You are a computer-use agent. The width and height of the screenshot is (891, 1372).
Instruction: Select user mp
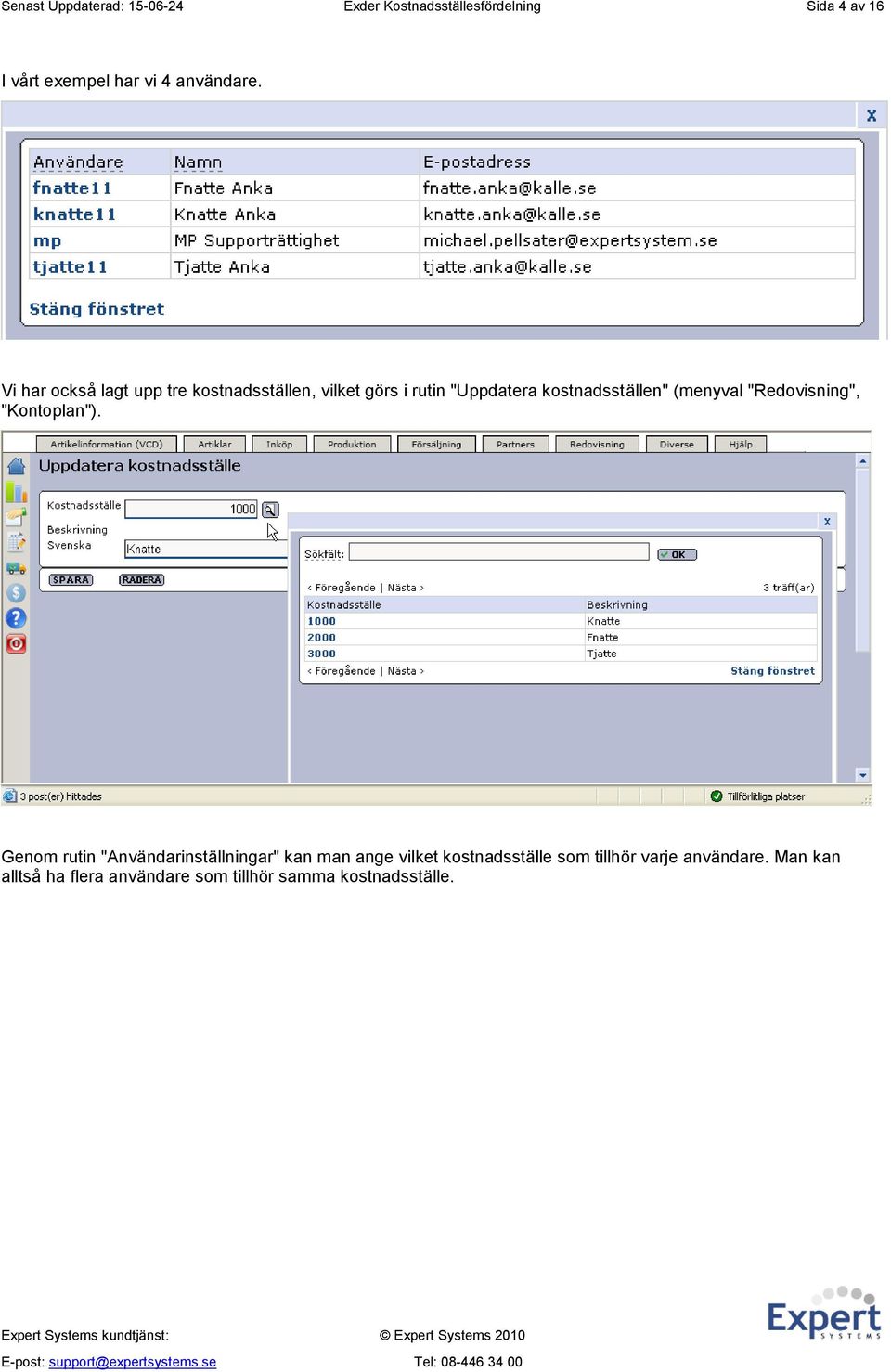[47, 241]
